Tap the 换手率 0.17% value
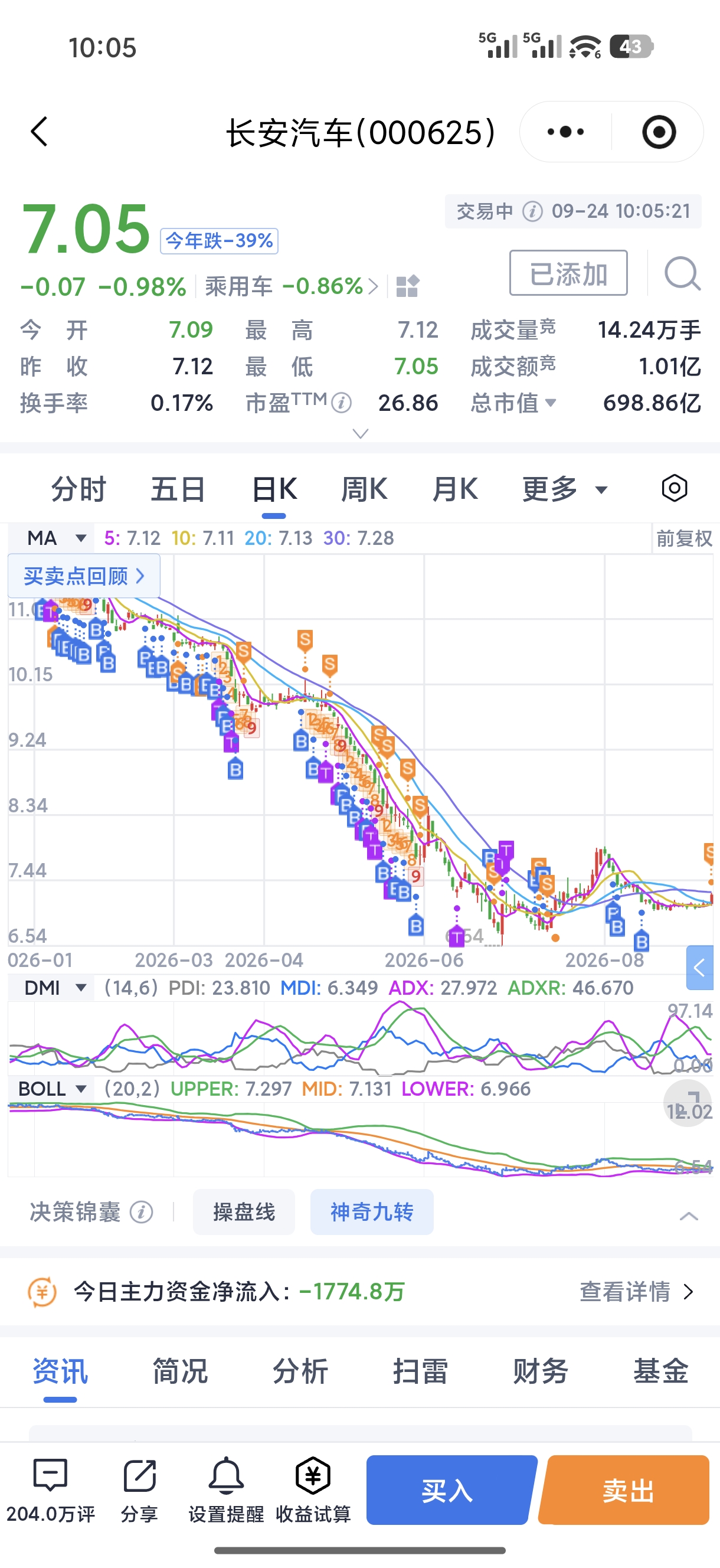Screen dimensions: 720x1568 [x=181, y=403]
